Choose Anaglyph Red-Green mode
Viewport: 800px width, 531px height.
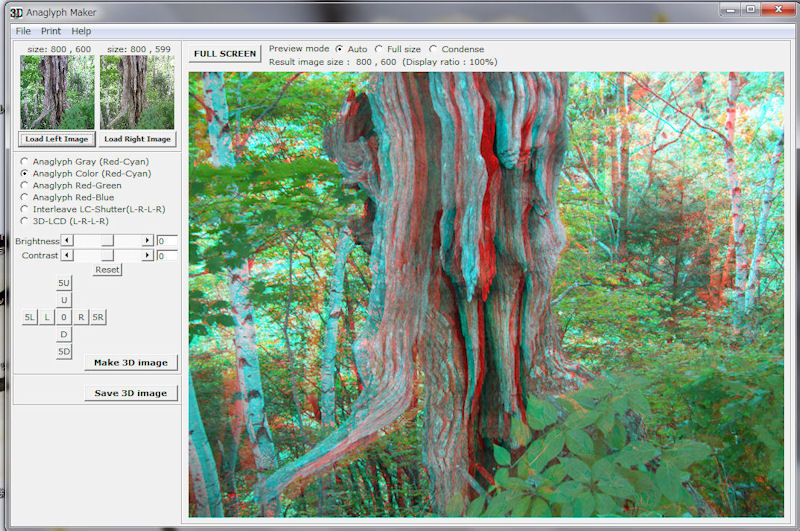pyautogui.click(x=71, y=185)
